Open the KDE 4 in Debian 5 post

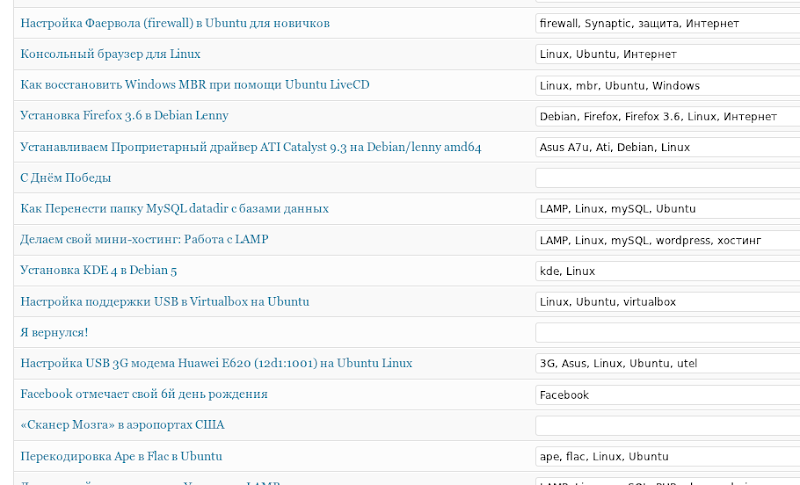pyautogui.click(x=98, y=270)
